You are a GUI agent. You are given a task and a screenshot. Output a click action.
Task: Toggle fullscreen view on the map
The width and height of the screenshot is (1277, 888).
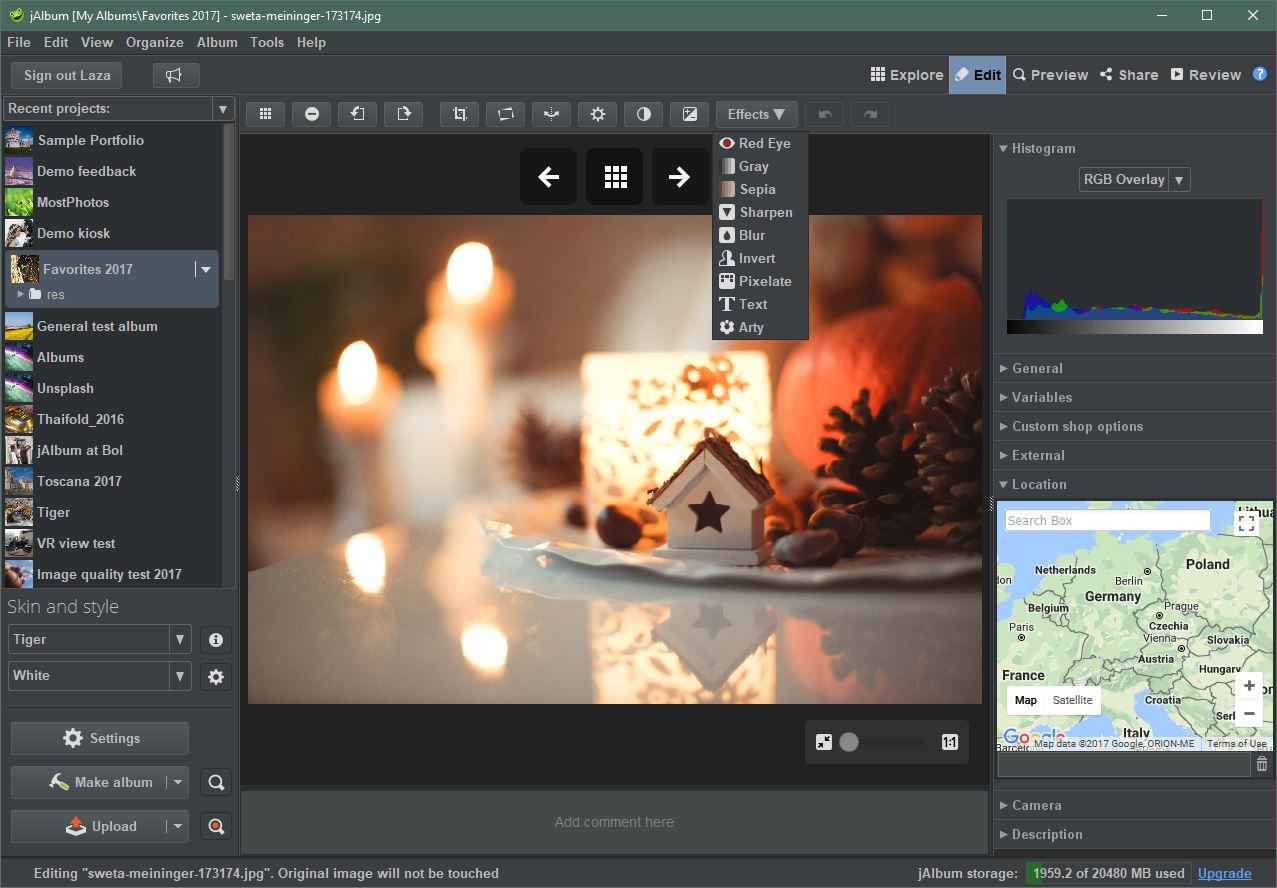coord(1246,522)
